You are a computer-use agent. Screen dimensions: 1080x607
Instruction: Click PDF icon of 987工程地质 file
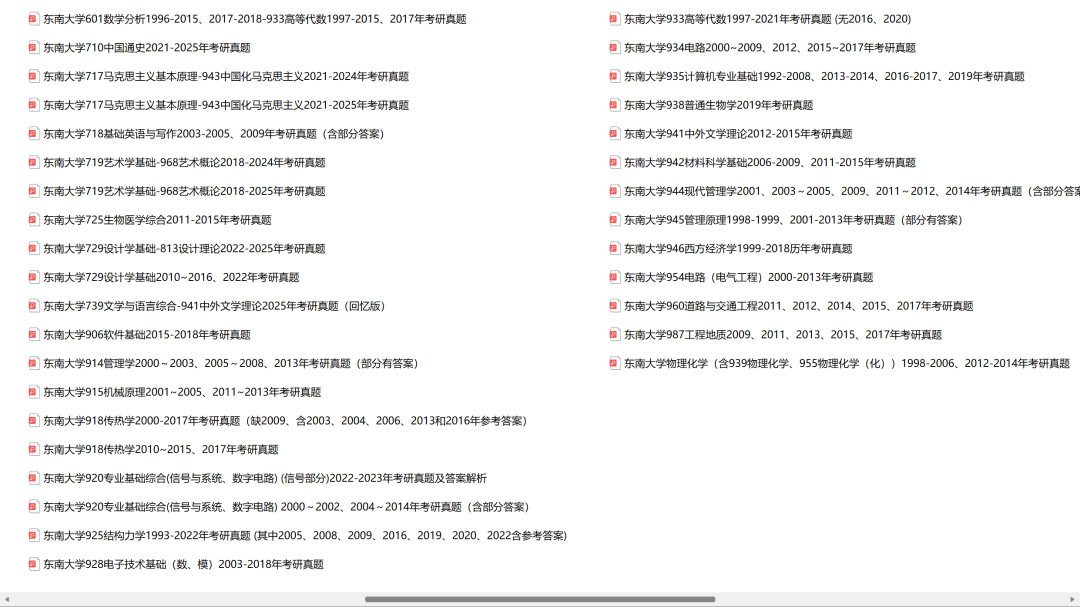(x=614, y=335)
